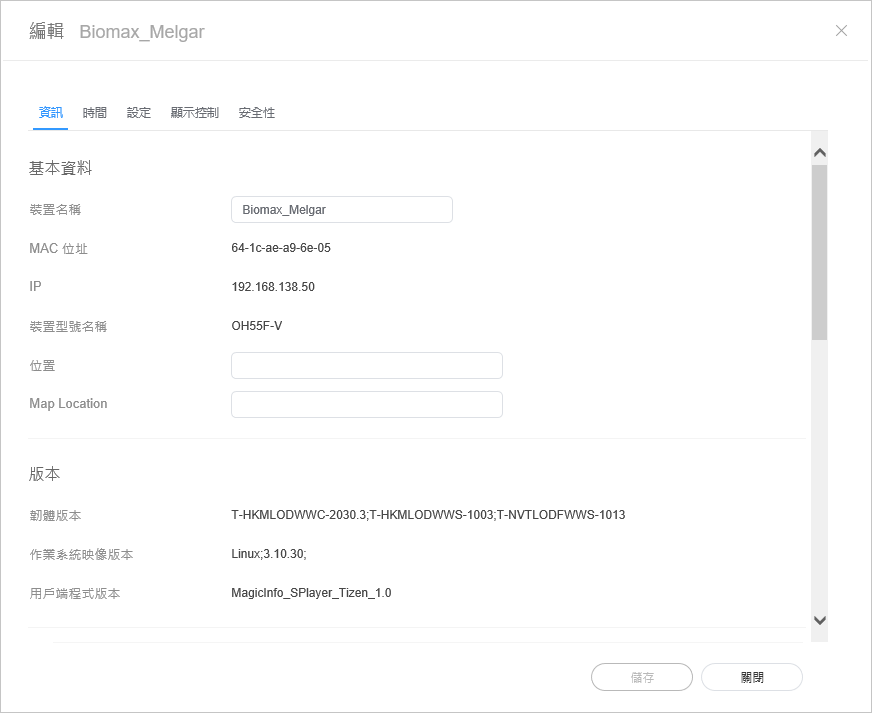Click the IP address 192.168.138.50
872x713 pixels.
click(273, 287)
